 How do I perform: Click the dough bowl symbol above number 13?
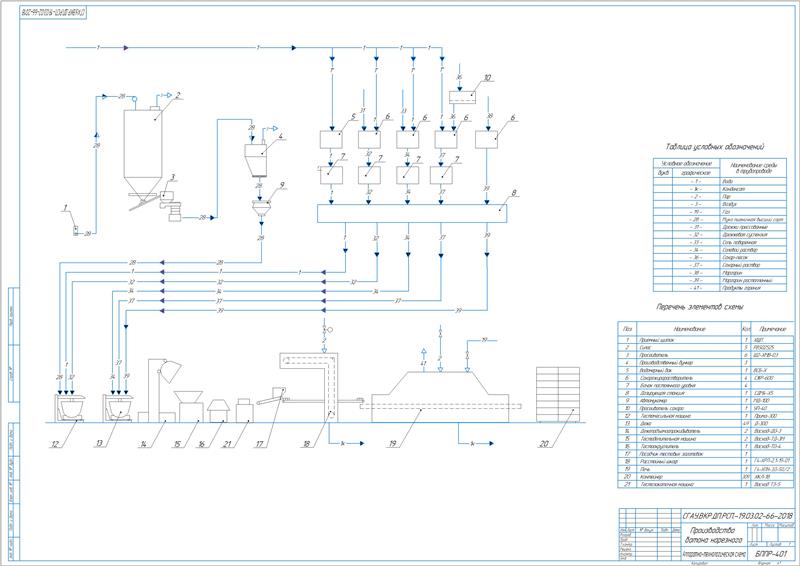pyautogui.click(x=118, y=408)
